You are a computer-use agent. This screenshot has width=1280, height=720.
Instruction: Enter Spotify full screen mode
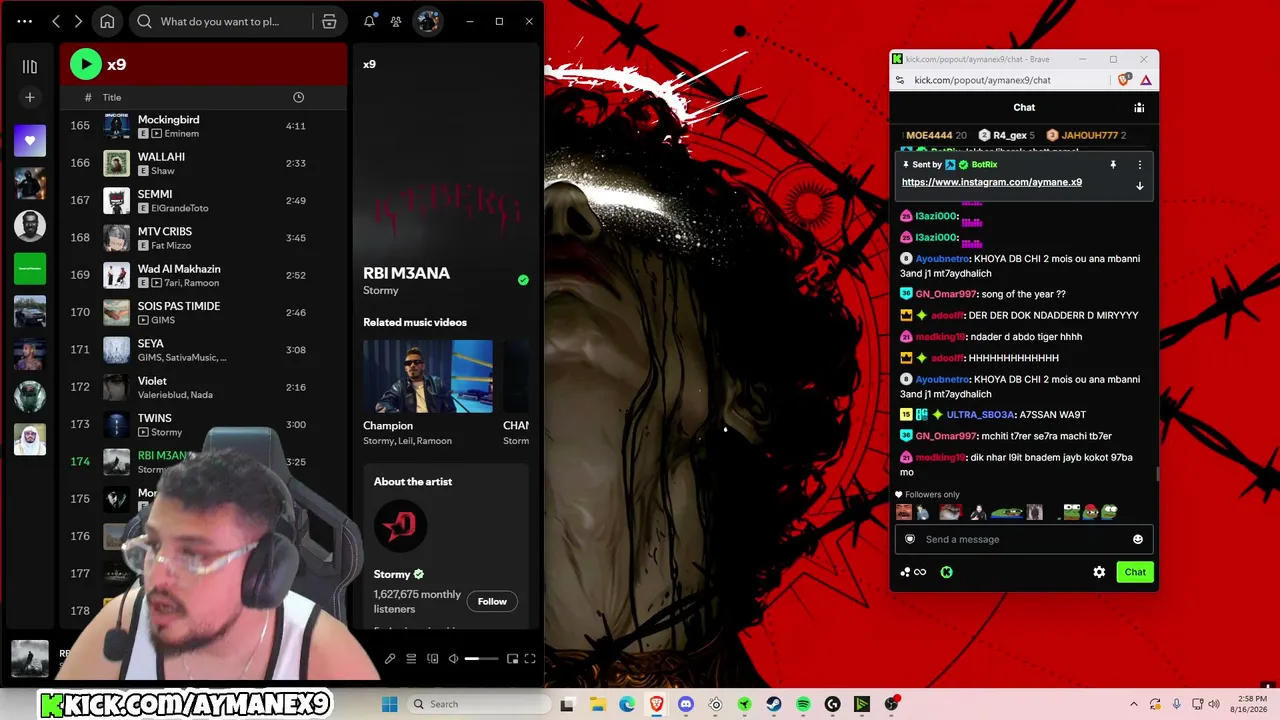point(530,659)
